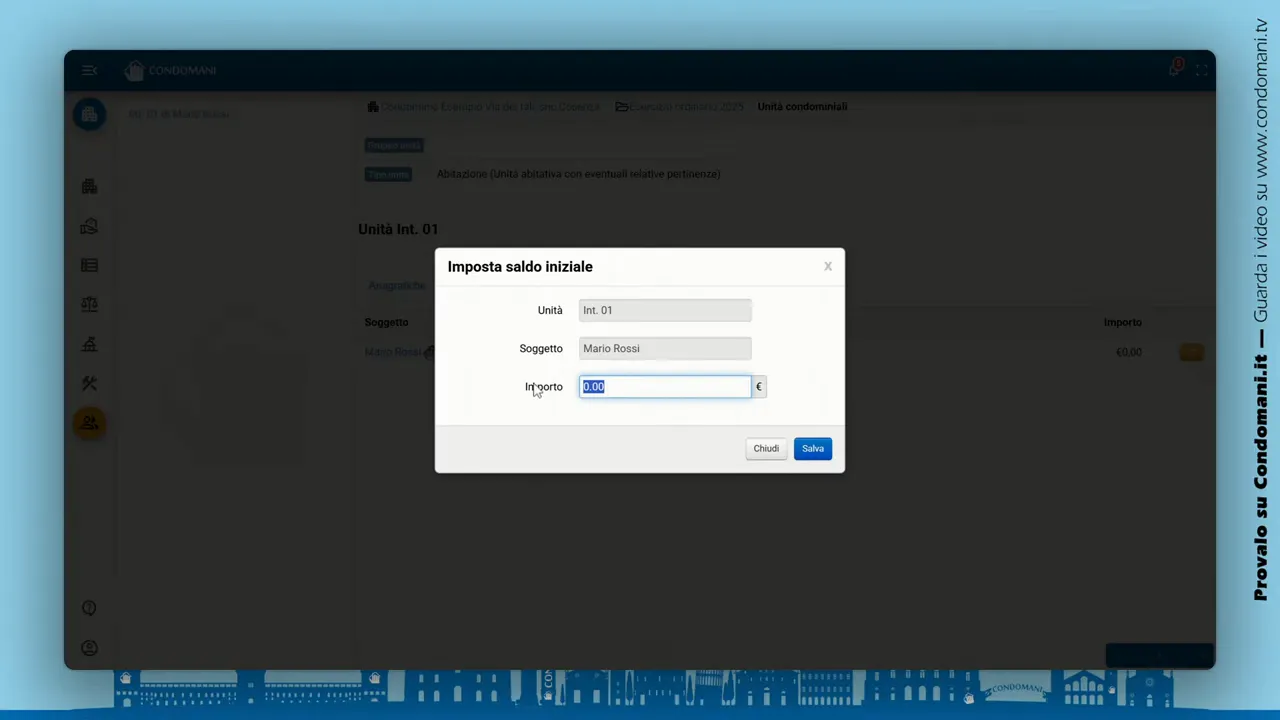Open the buildings section in sidebar
The width and height of the screenshot is (1280, 720).
pos(89,187)
